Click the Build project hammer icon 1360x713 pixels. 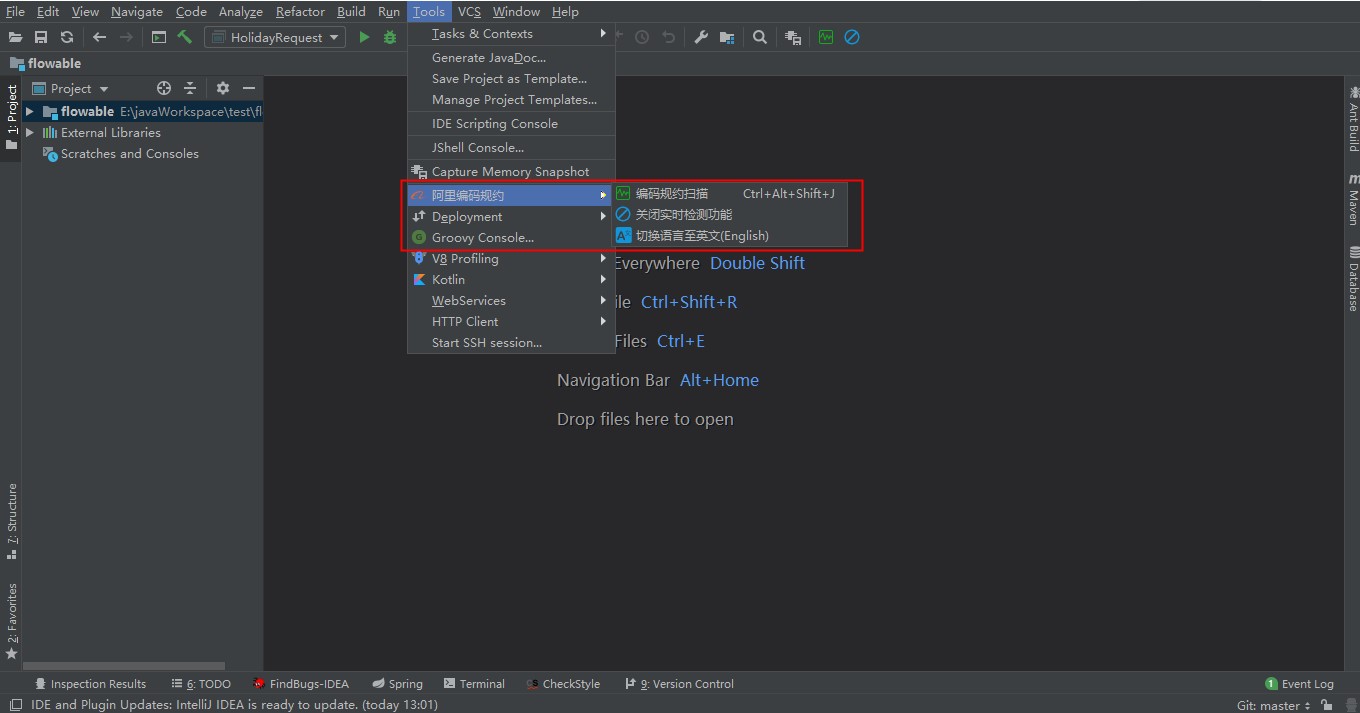pyautogui.click(x=185, y=37)
